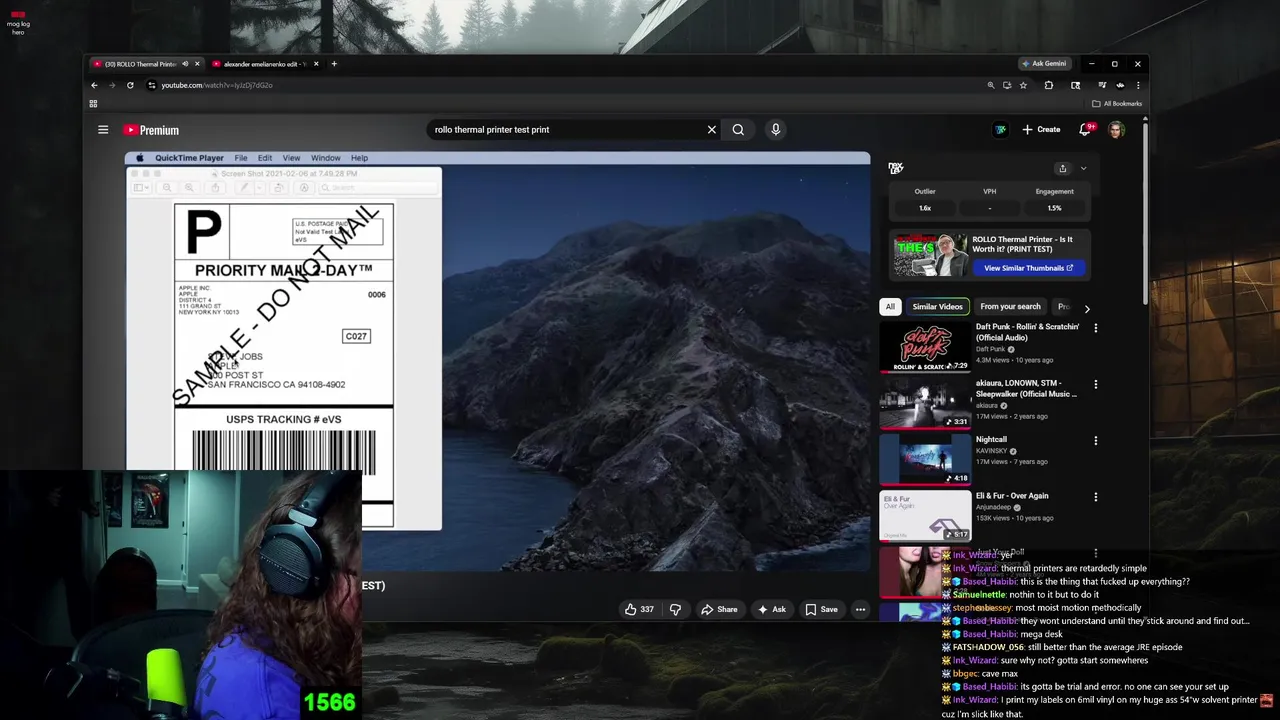Focus the YouTube search box
Screen dimensions: 1280x720
pyautogui.click(x=566, y=129)
